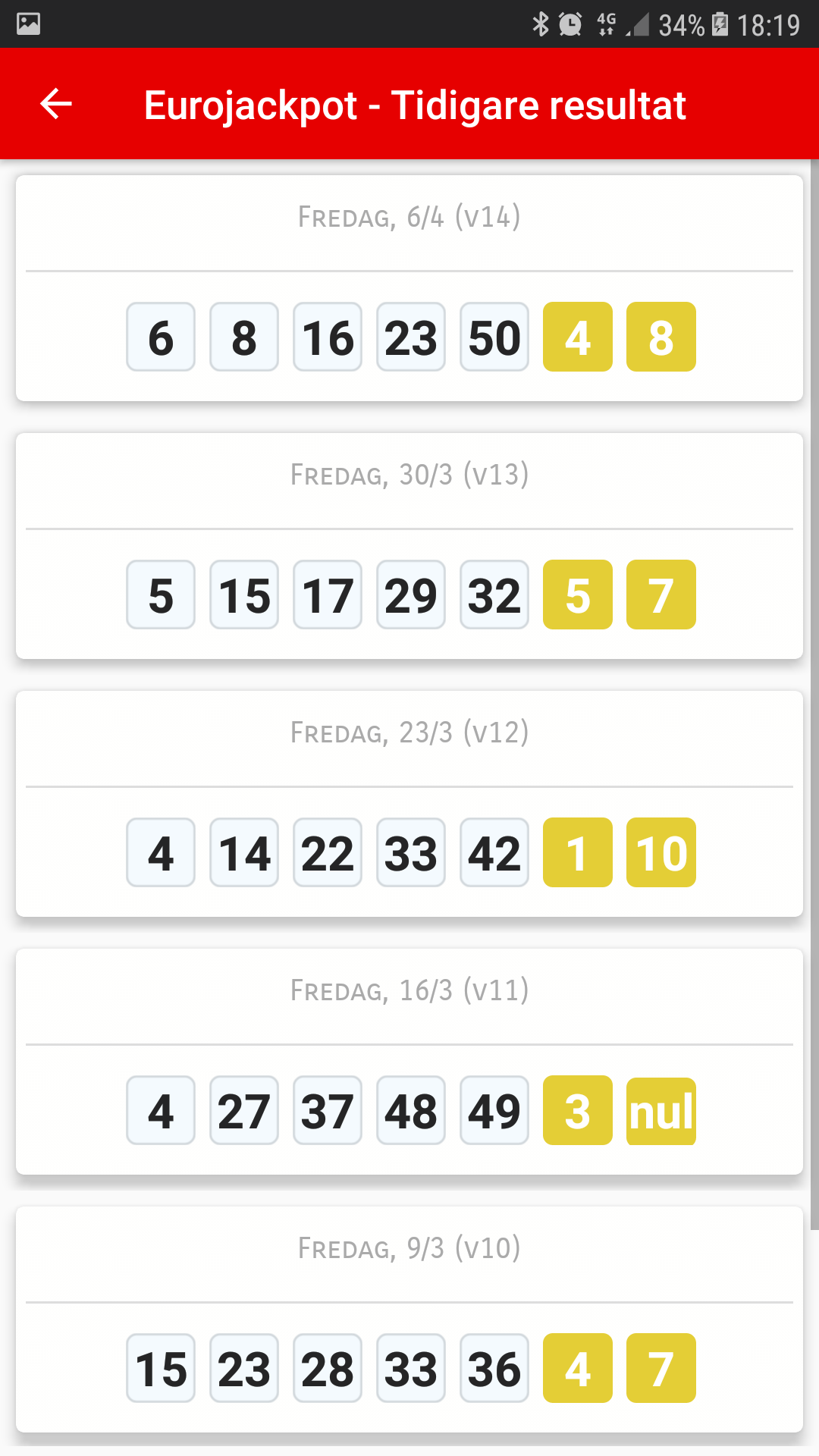Tap number 15 in the 9/3 draw
819x1456 pixels.
(x=161, y=1369)
